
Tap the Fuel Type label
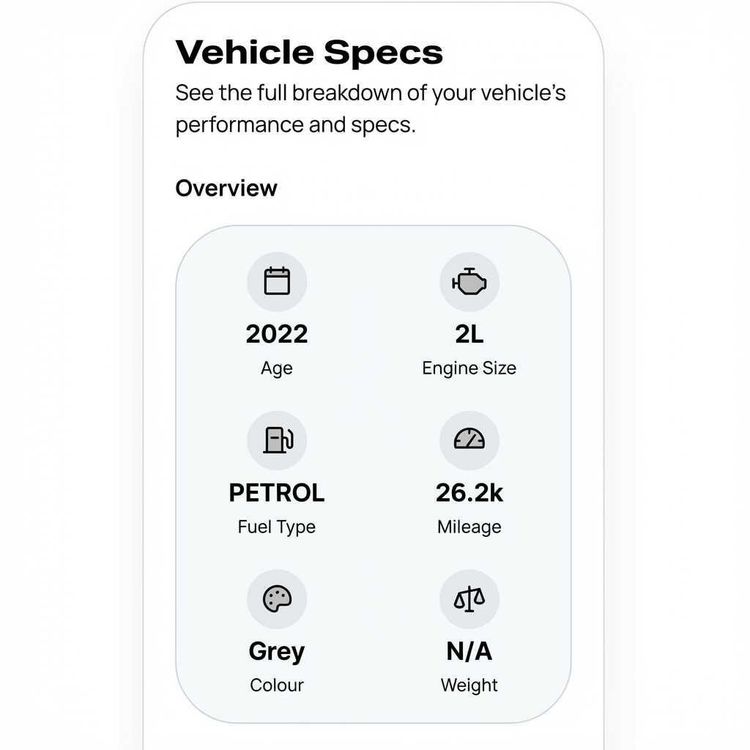click(x=277, y=527)
